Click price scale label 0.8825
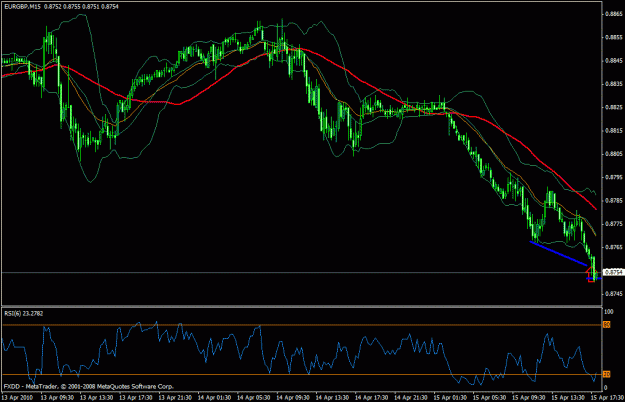 click(614, 107)
